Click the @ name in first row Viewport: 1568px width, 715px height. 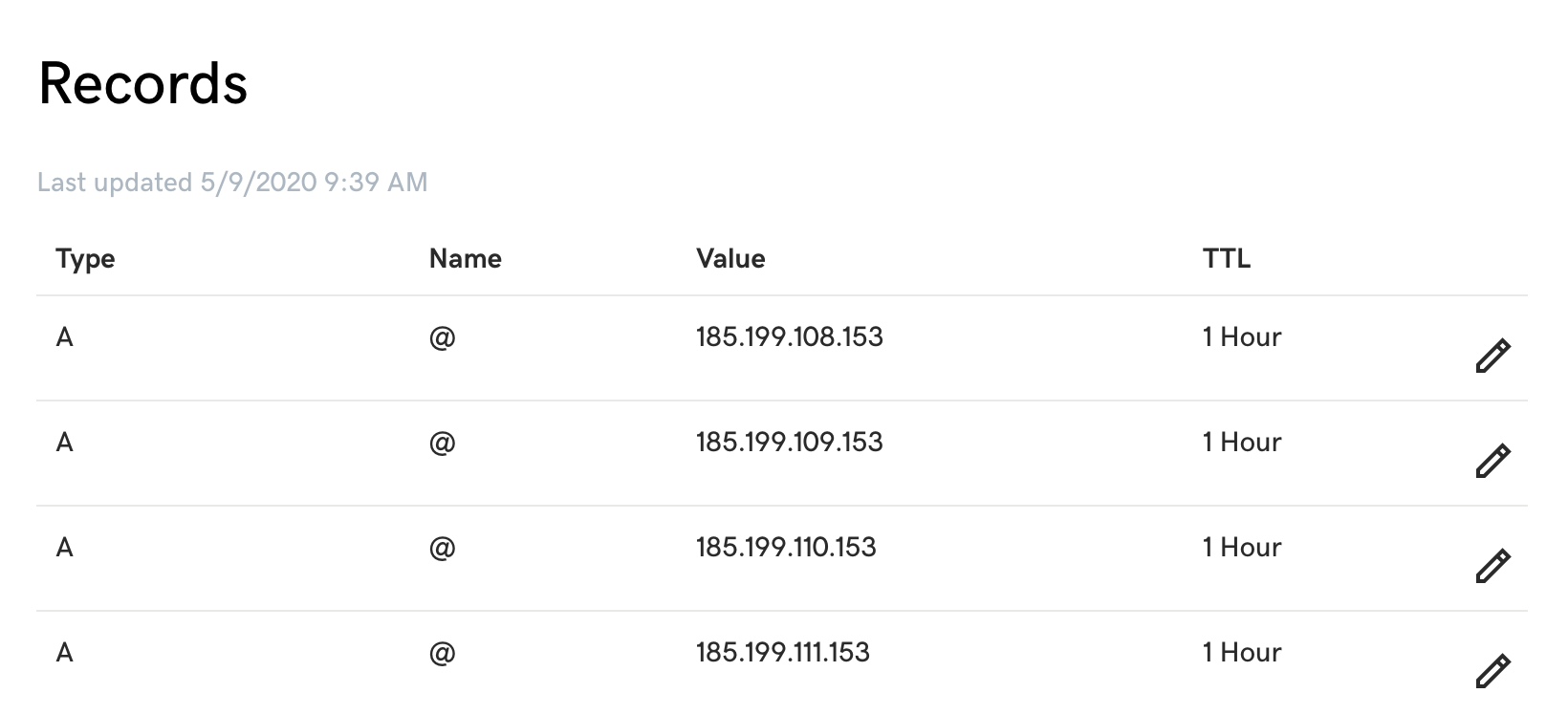(442, 337)
